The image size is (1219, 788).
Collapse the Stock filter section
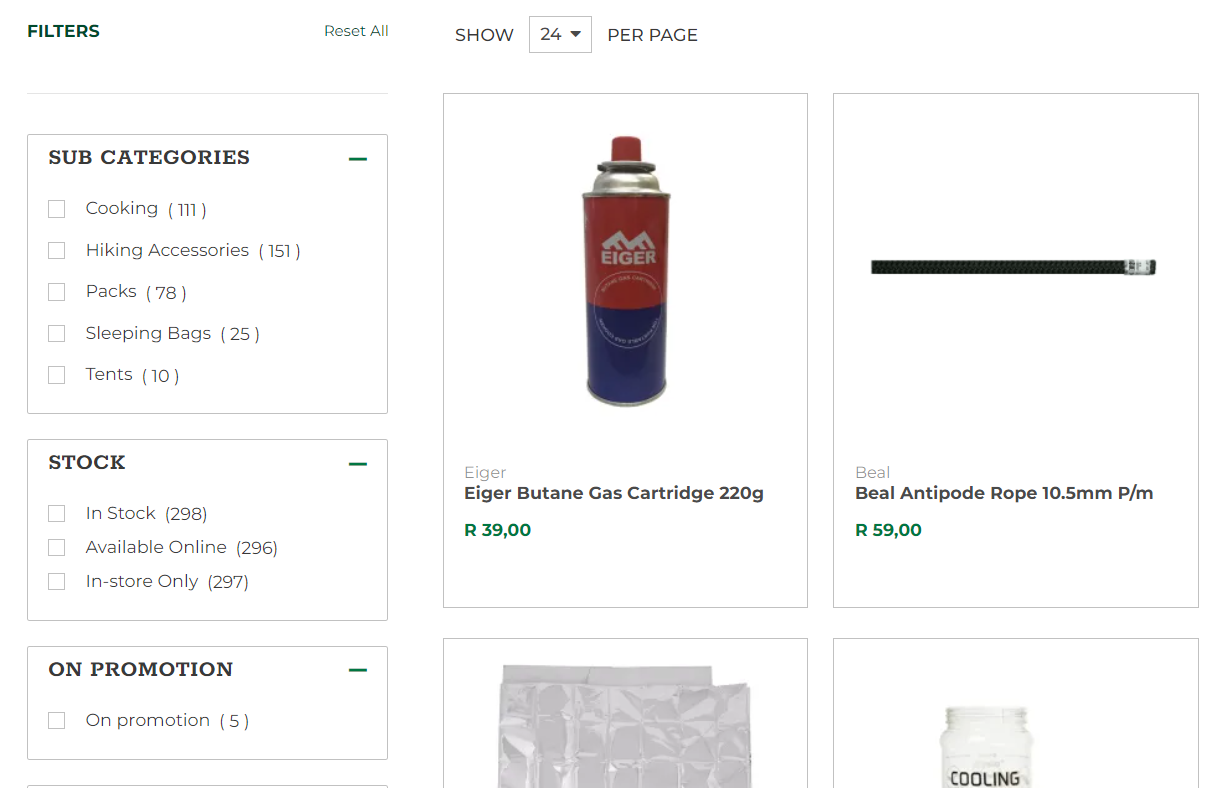pyautogui.click(x=357, y=464)
